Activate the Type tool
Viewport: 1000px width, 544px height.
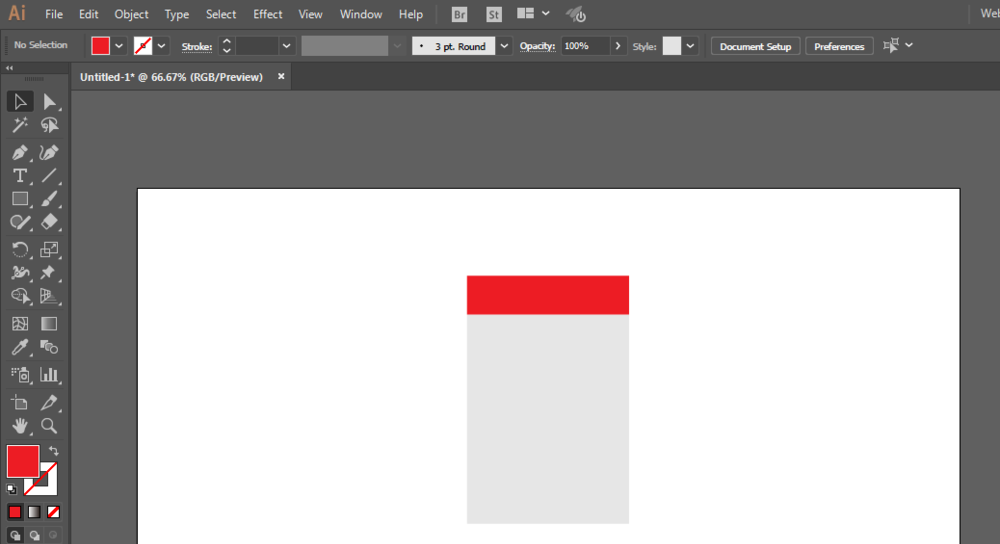tap(19, 176)
